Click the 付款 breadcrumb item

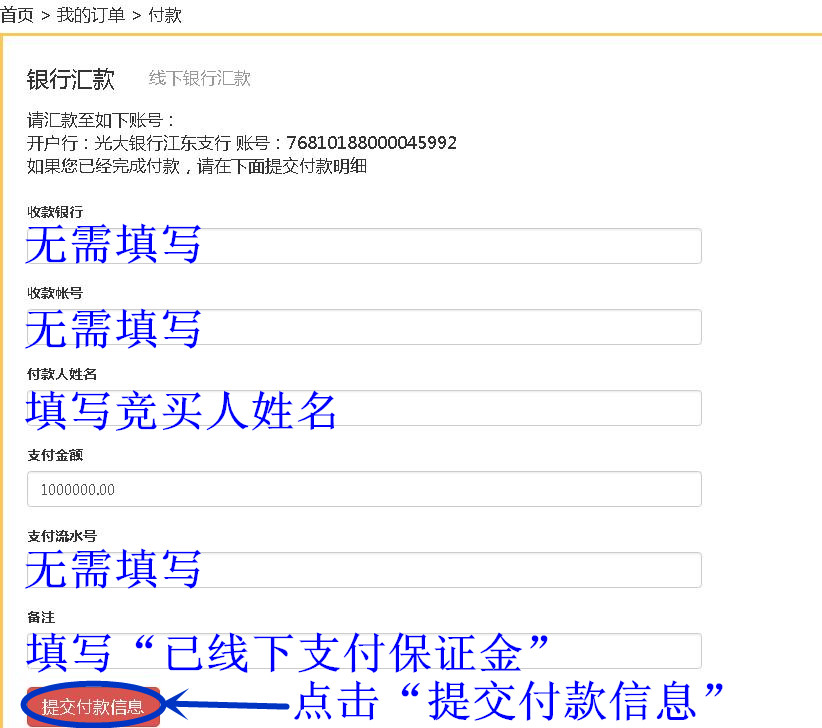pos(165,15)
